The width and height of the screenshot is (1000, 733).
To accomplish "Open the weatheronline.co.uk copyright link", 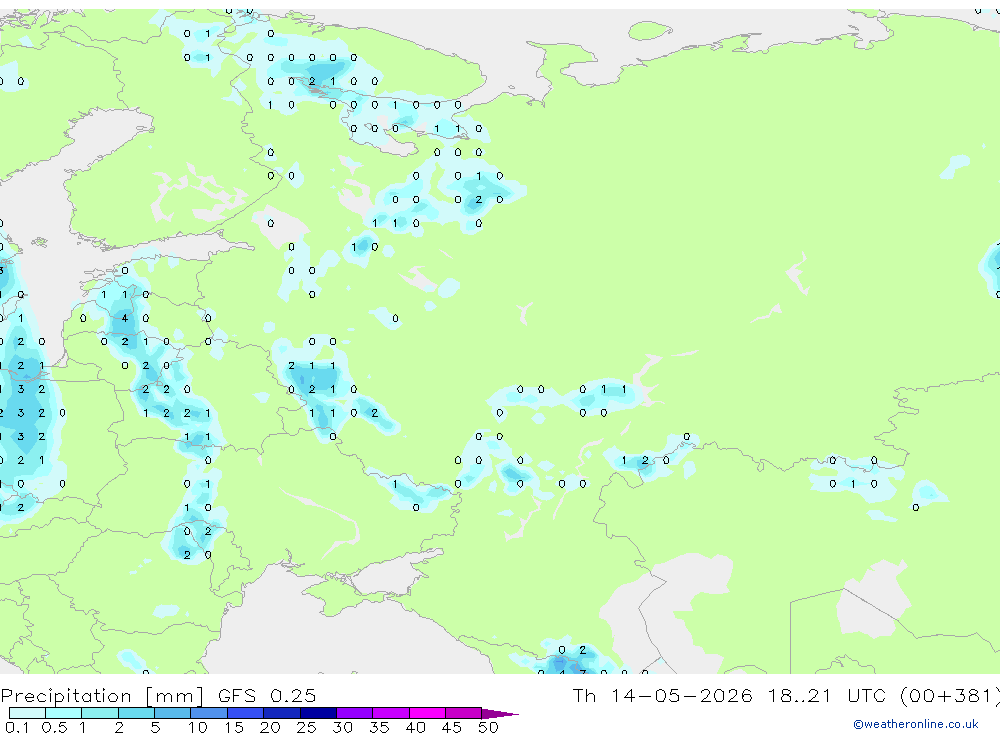I will 916,724.
